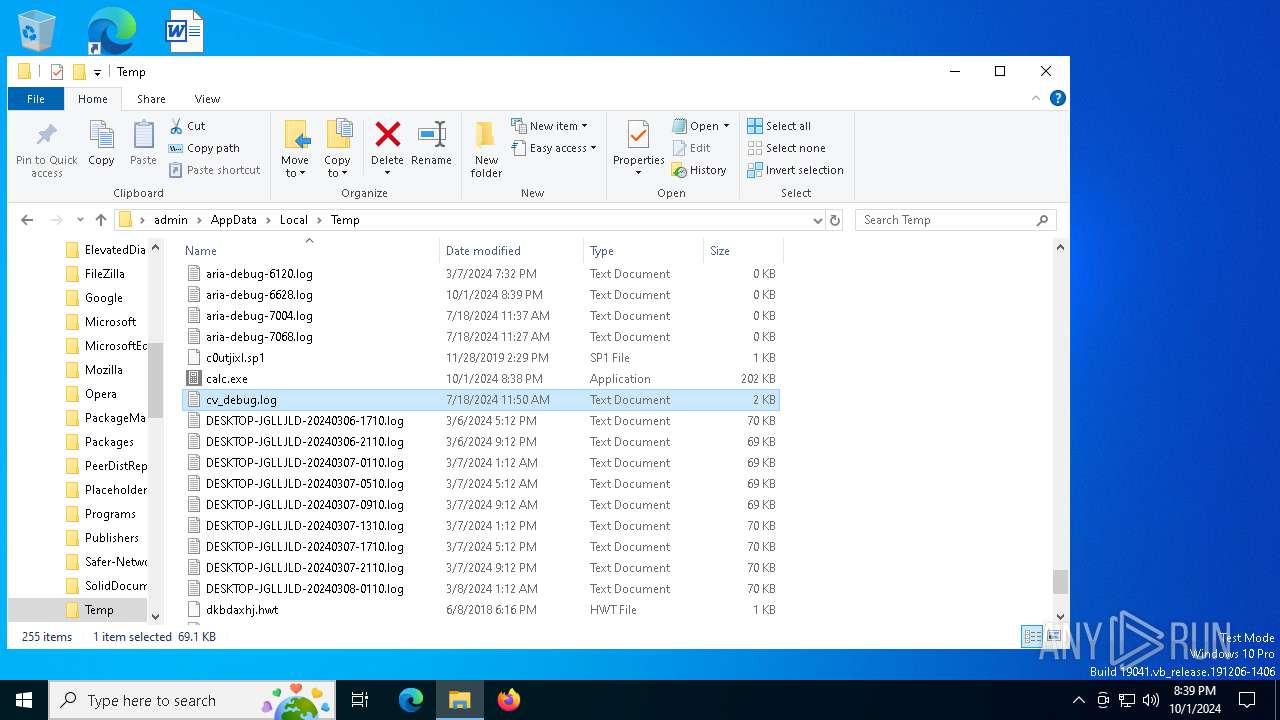Open FileZilla folder in navigation pane

click(x=104, y=274)
